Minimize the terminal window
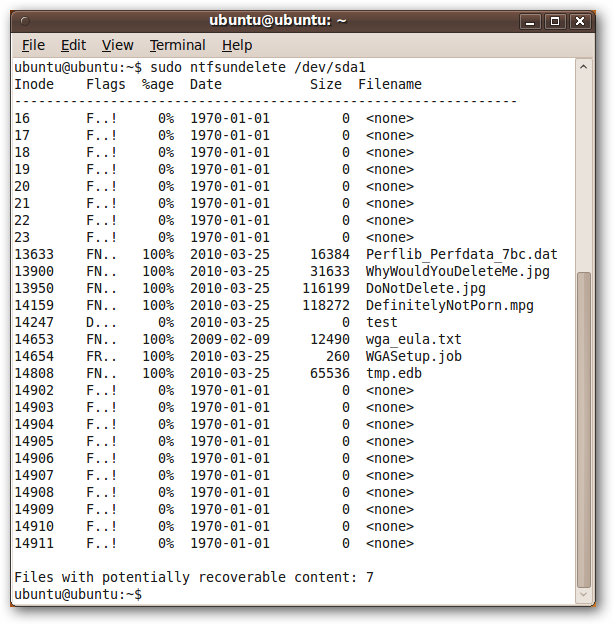Image resolution: width=614 pixels, height=625 pixels. [x=530, y=21]
